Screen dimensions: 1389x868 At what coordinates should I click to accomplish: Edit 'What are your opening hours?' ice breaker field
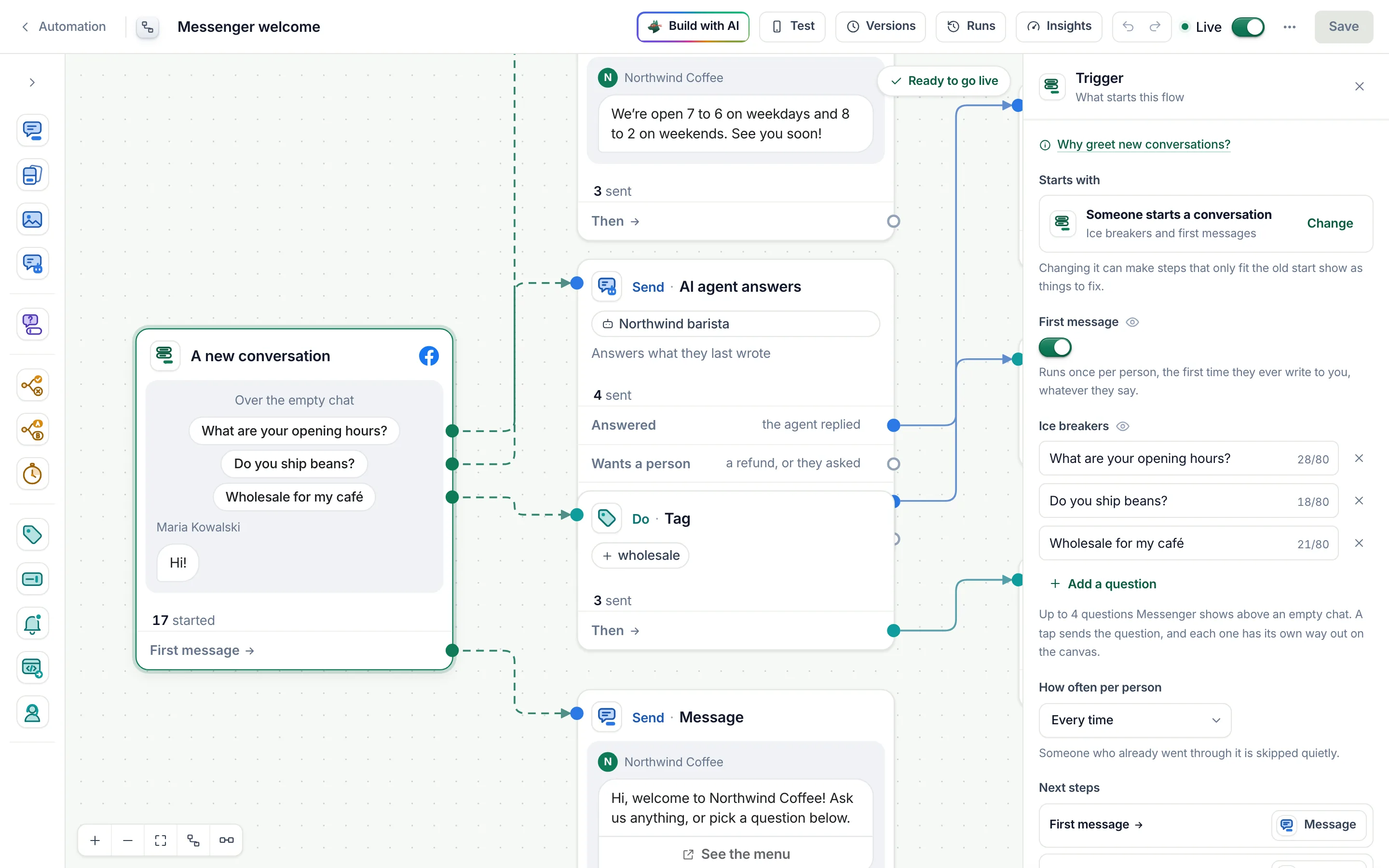tap(1188, 458)
